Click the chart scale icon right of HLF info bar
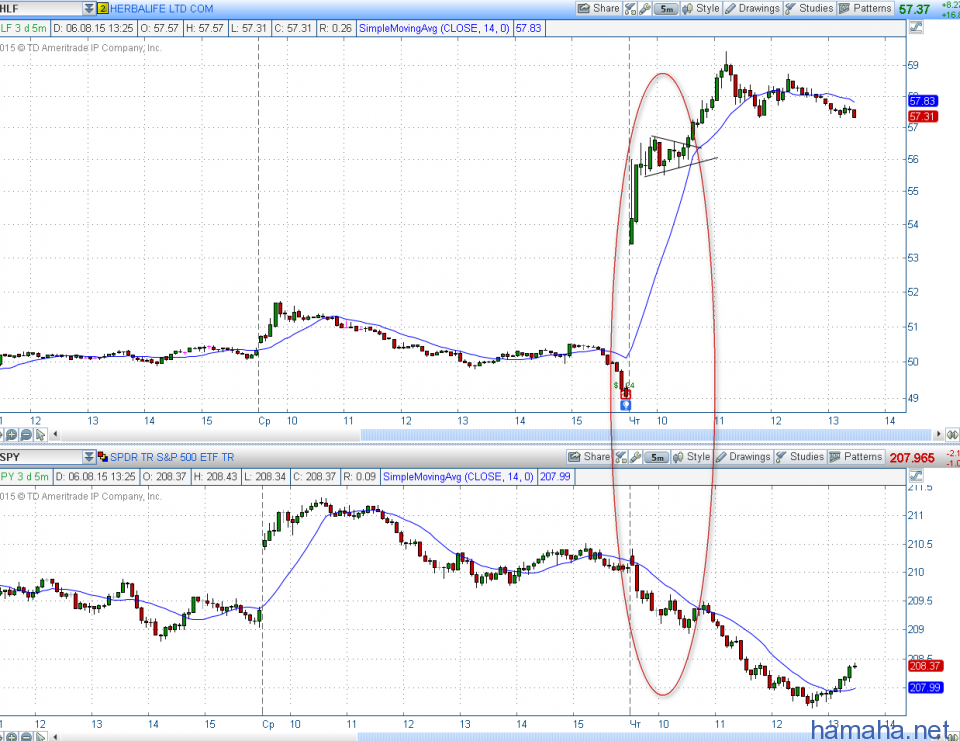Screen dimensions: 960x741 pos(916,28)
